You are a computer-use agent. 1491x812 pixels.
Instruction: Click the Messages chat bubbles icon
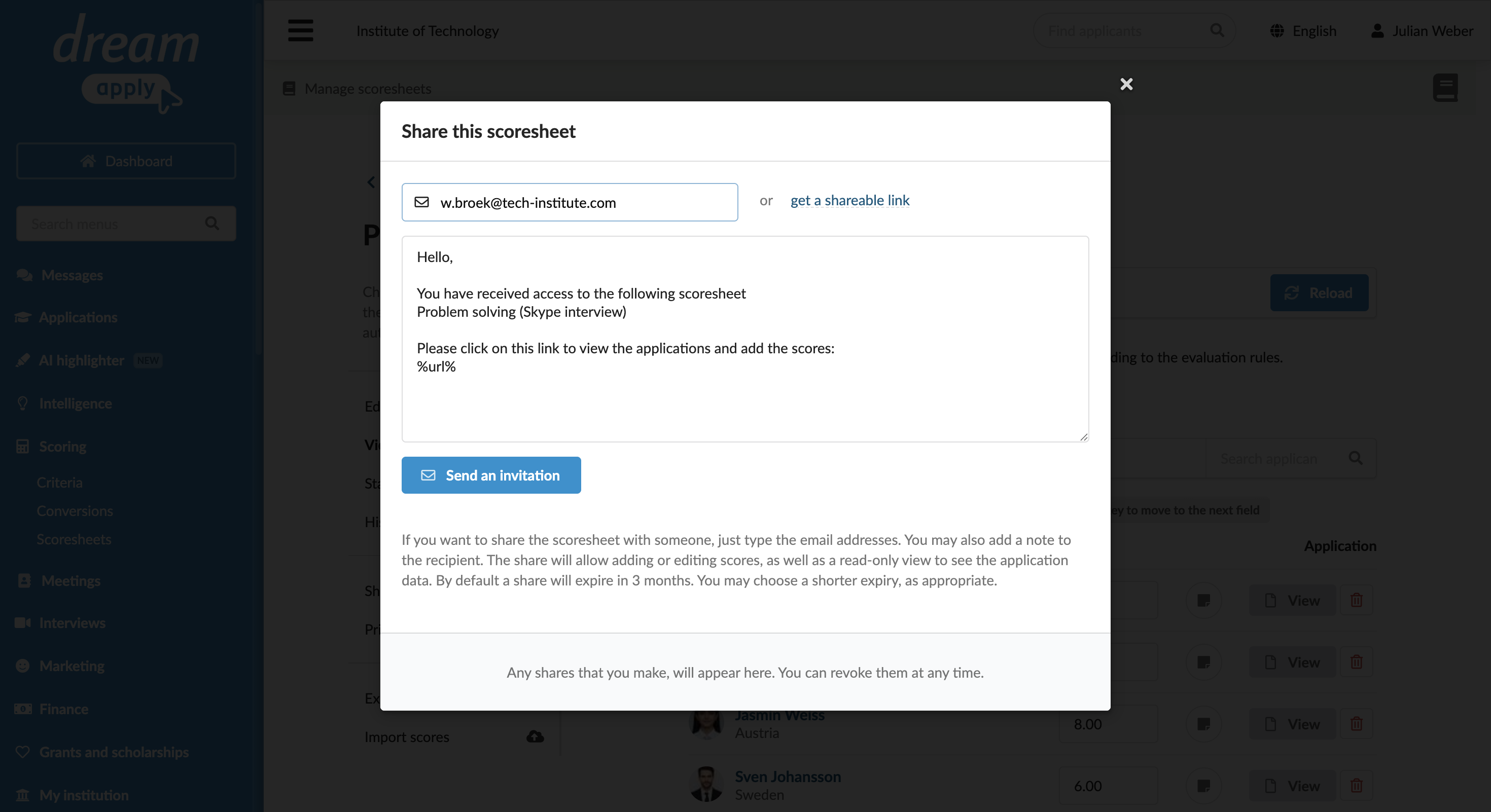(24, 275)
